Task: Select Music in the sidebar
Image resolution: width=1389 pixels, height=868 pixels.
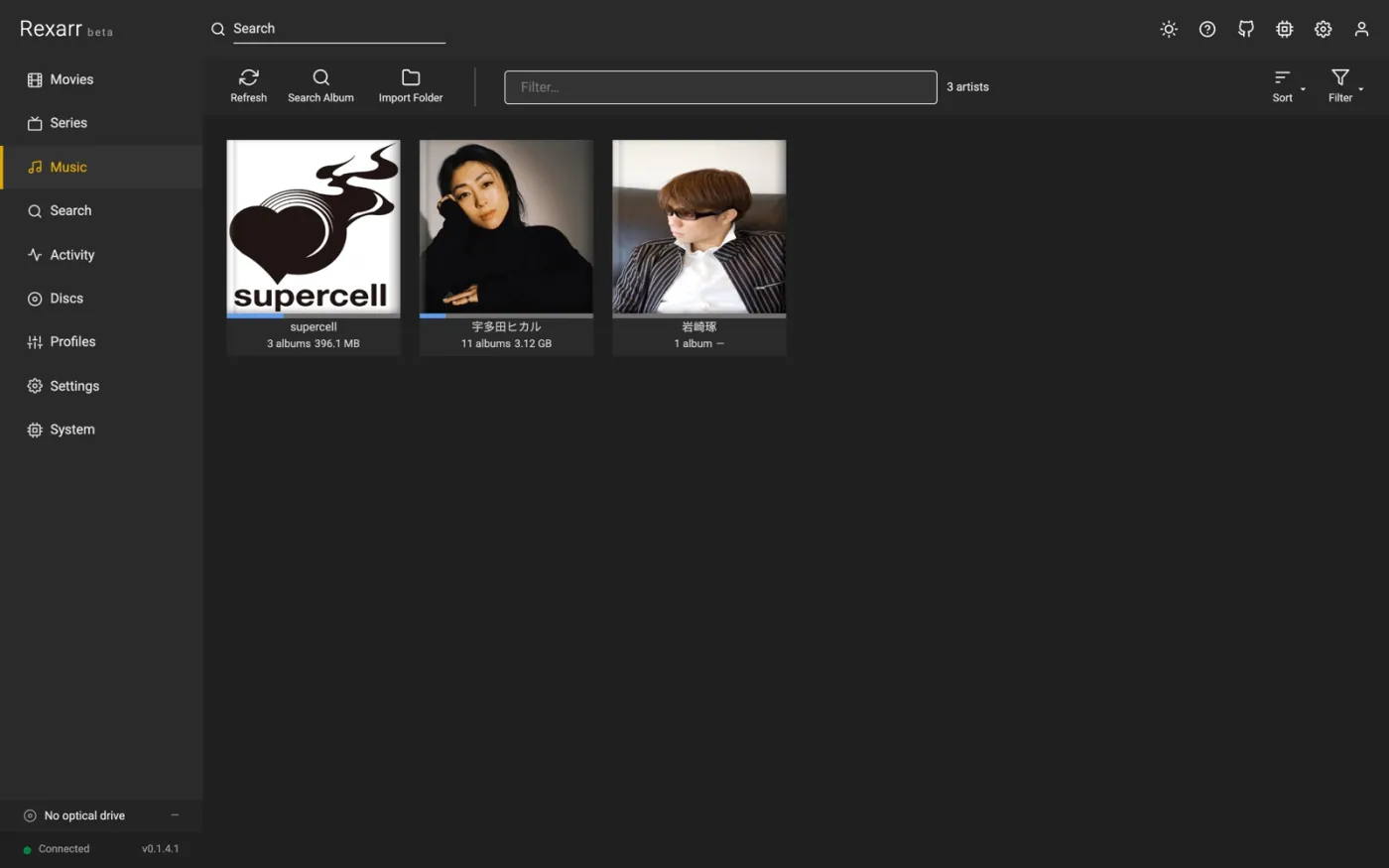Action: click(101, 167)
